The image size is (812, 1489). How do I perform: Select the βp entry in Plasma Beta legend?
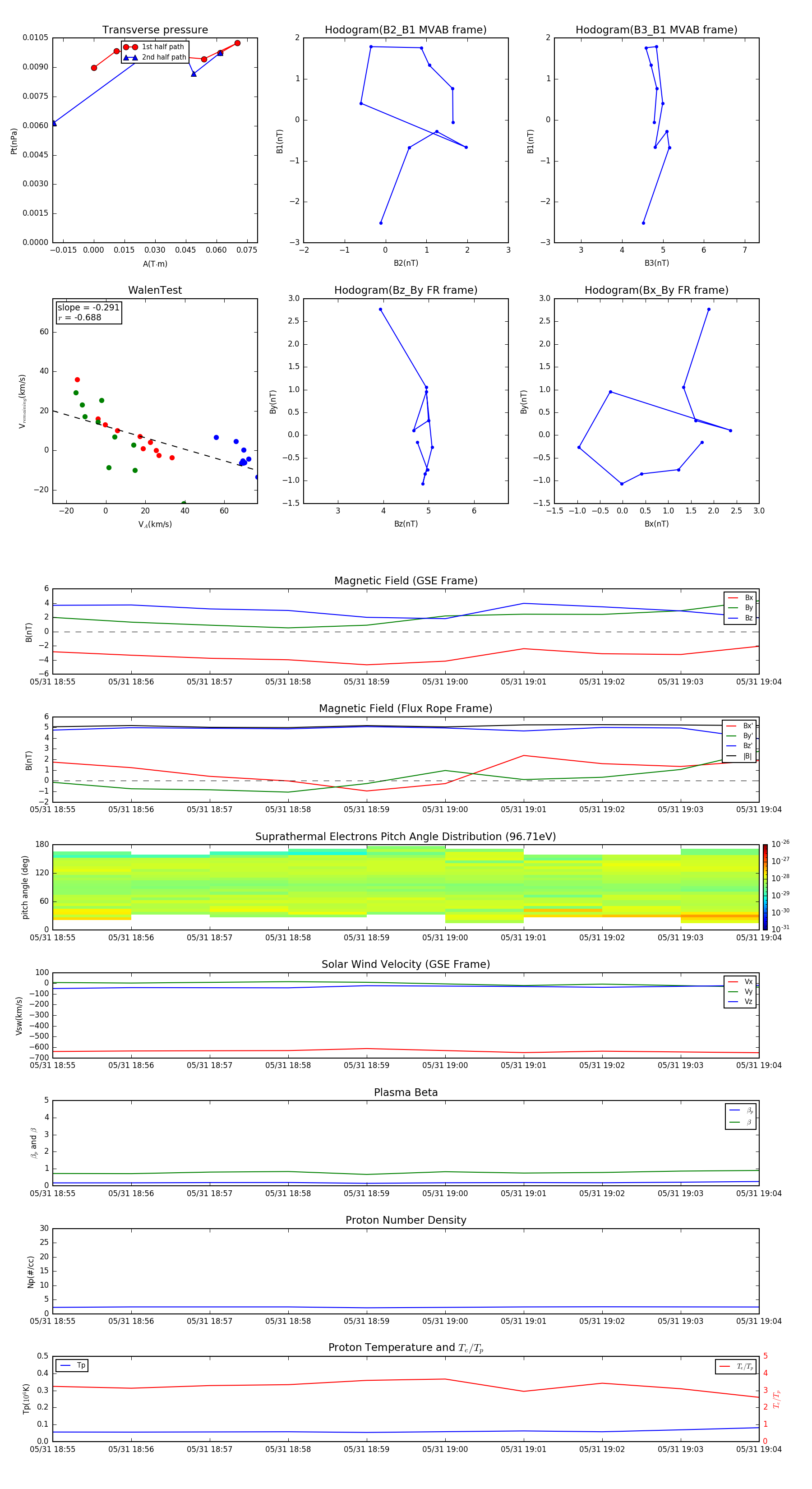pos(741,1110)
